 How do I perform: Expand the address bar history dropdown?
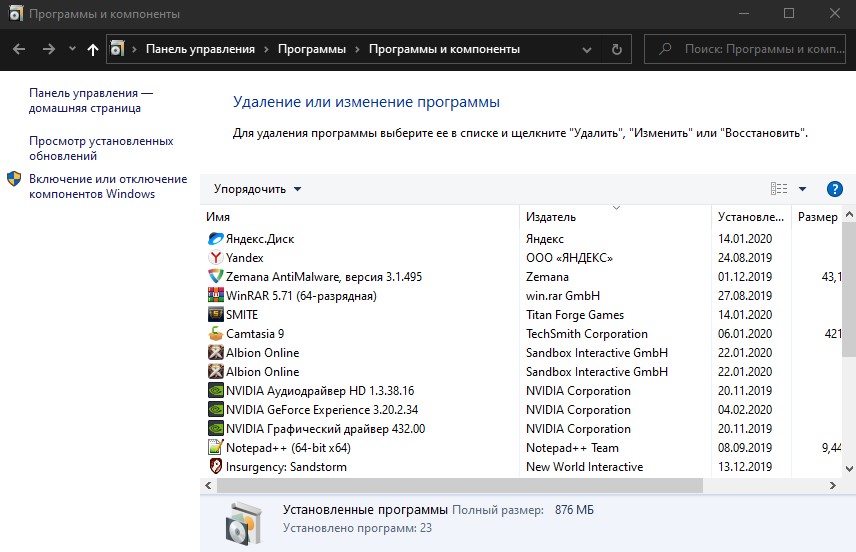587,50
